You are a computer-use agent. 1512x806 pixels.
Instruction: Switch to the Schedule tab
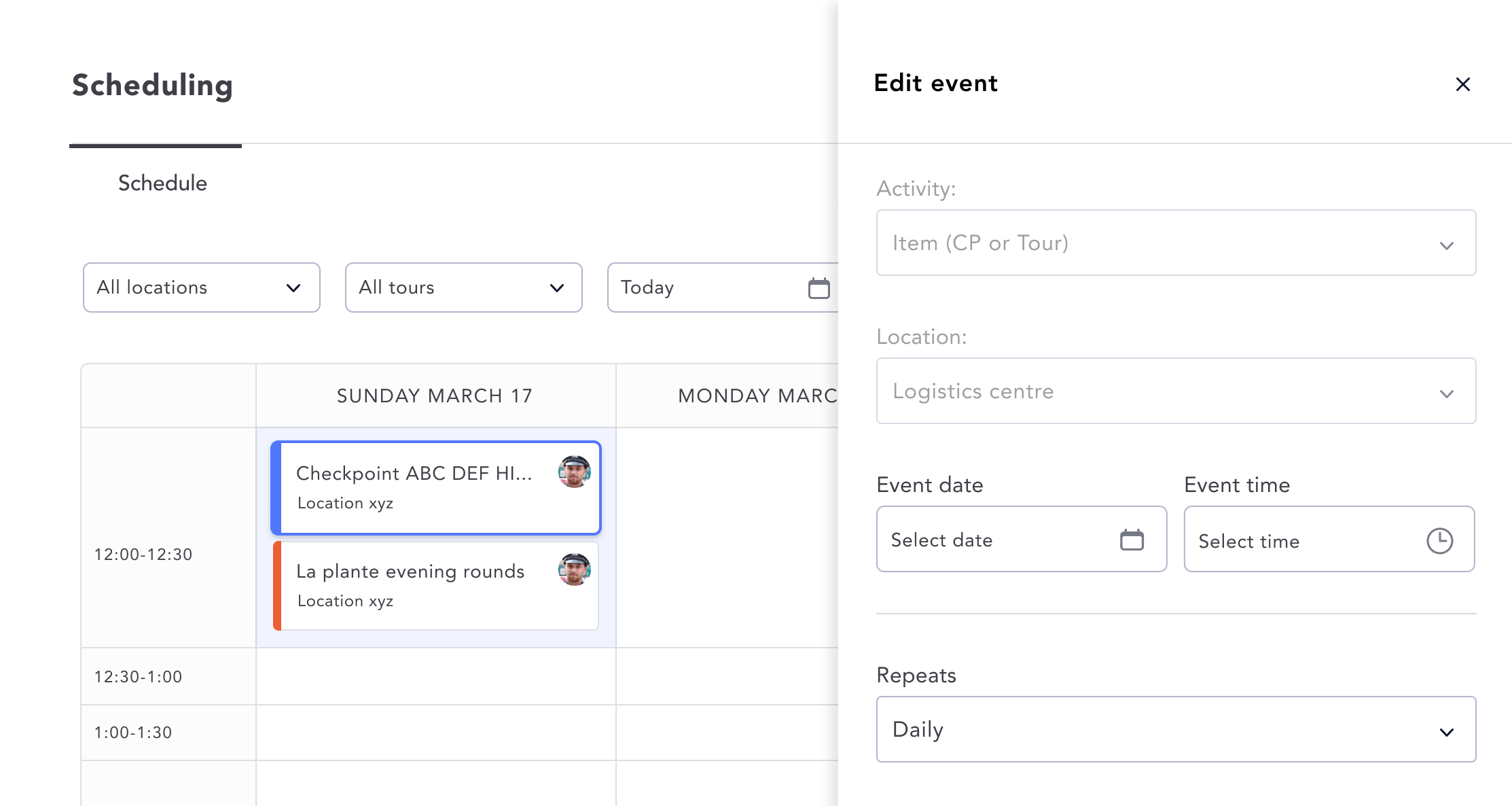click(x=162, y=183)
